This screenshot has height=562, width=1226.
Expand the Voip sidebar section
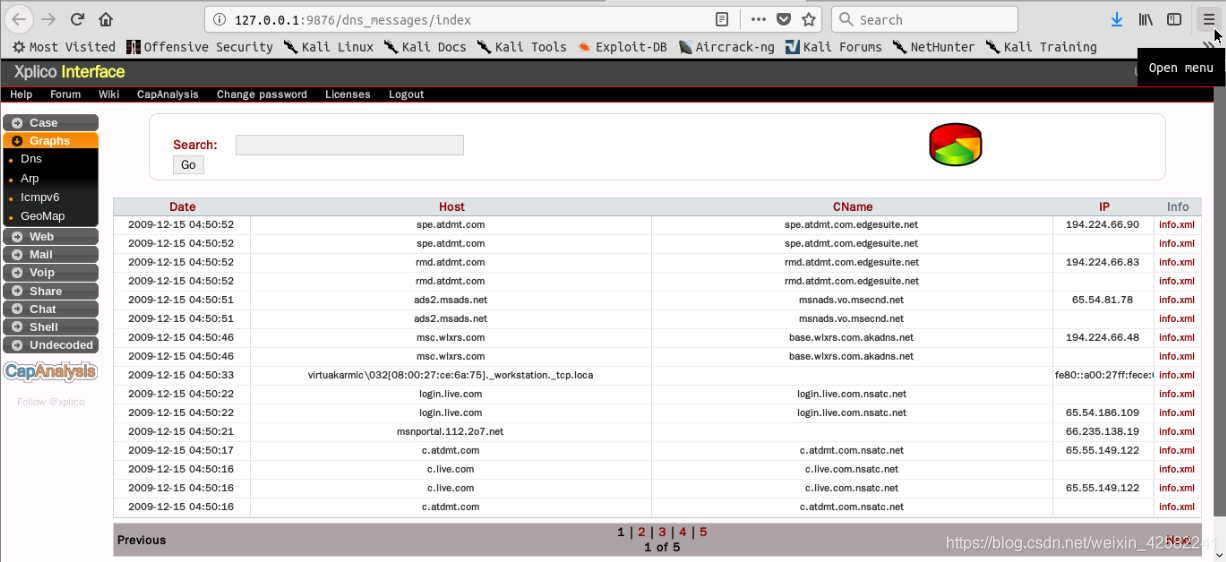[51, 272]
